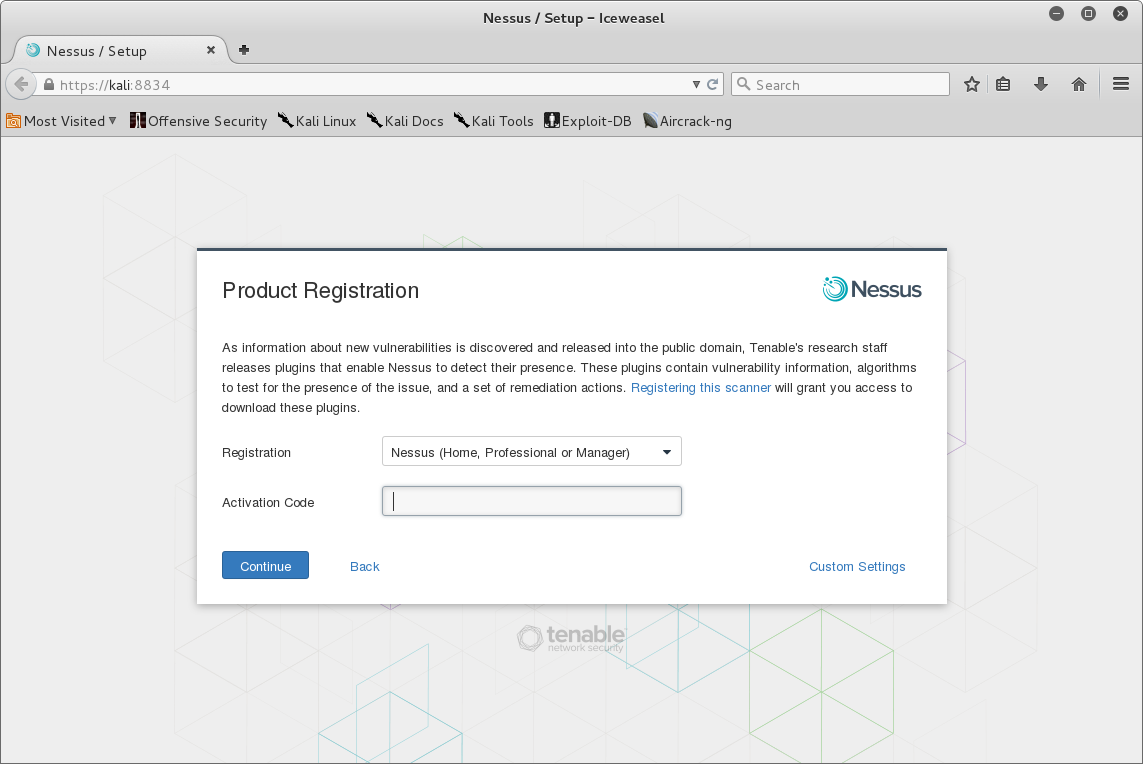Image resolution: width=1143 pixels, height=764 pixels.
Task: Open the Exploit-DB bookmark
Action: (x=588, y=121)
